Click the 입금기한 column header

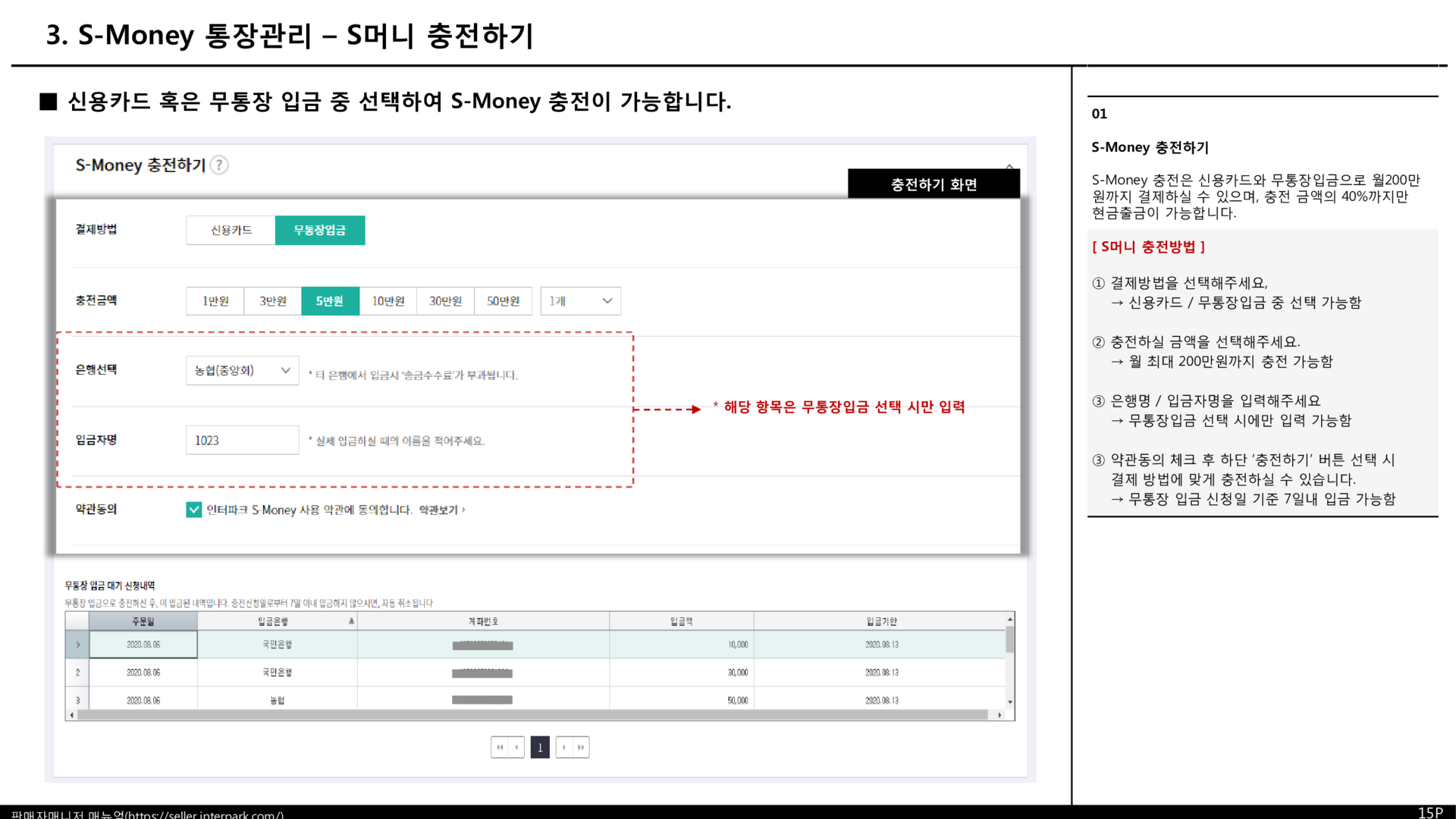click(881, 621)
